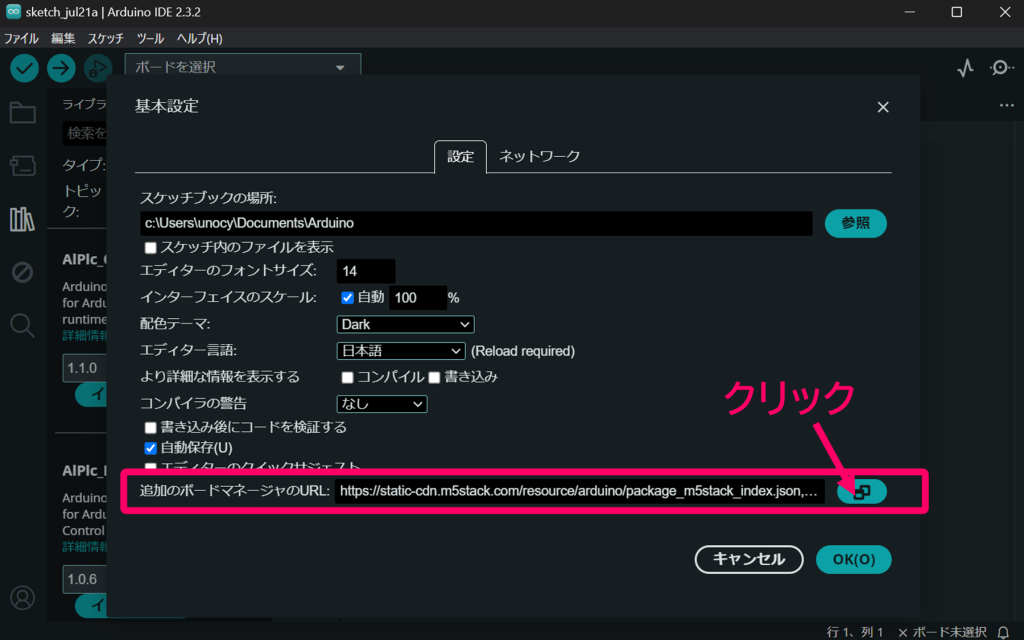This screenshot has width=1024, height=640.
Task: Open the ファイル menu
Action: (x=22, y=39)
